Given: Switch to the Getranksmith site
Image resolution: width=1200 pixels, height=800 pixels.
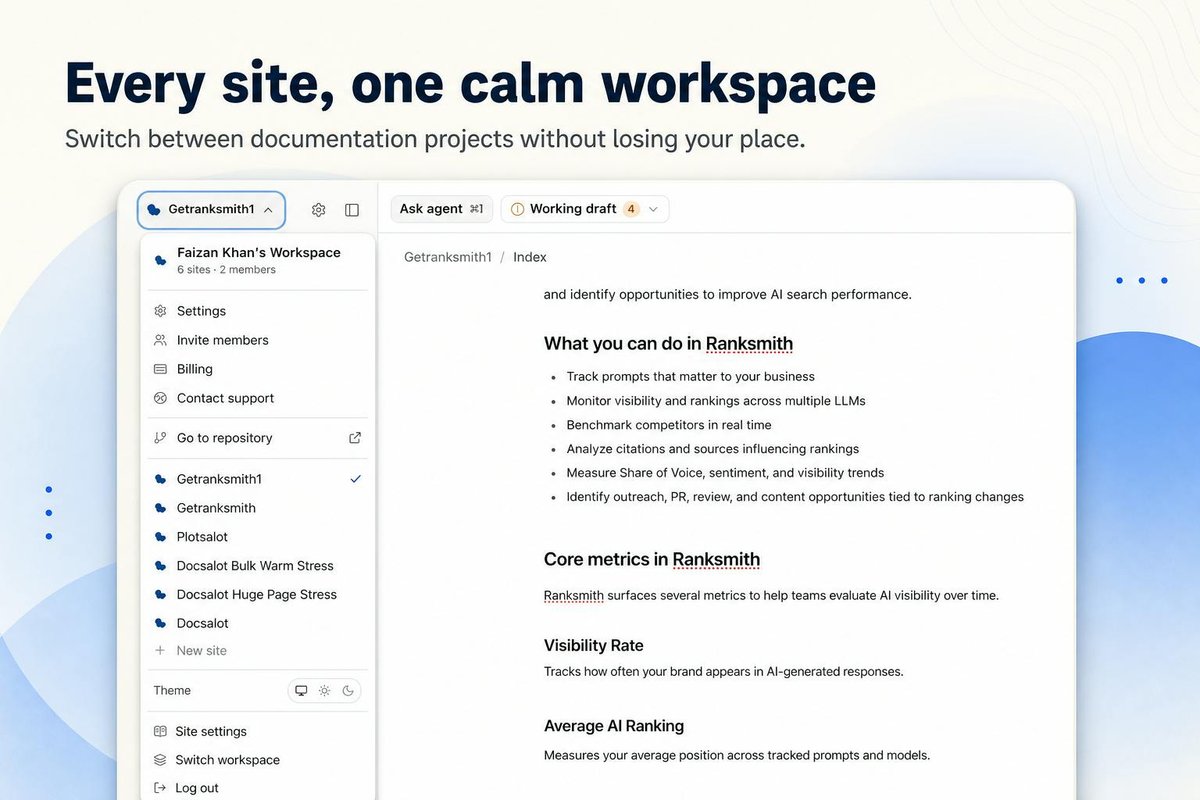Looking at the screenshot, I should click(x=258, y=508).
